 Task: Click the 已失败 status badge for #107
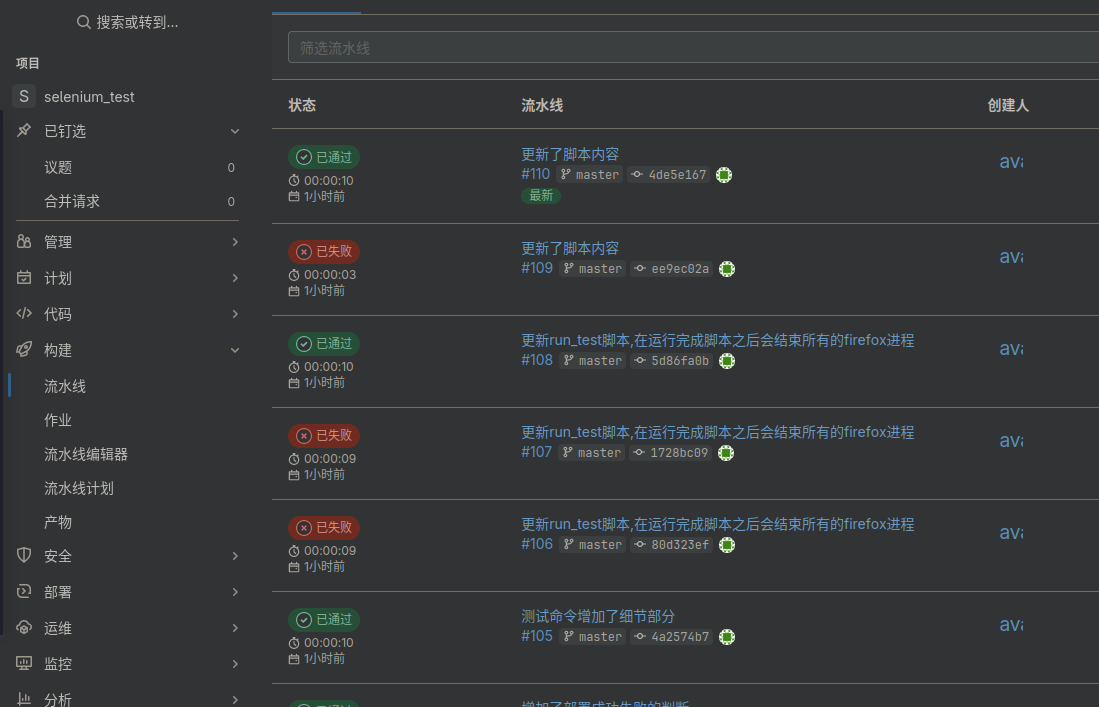(x=324, y=436)
